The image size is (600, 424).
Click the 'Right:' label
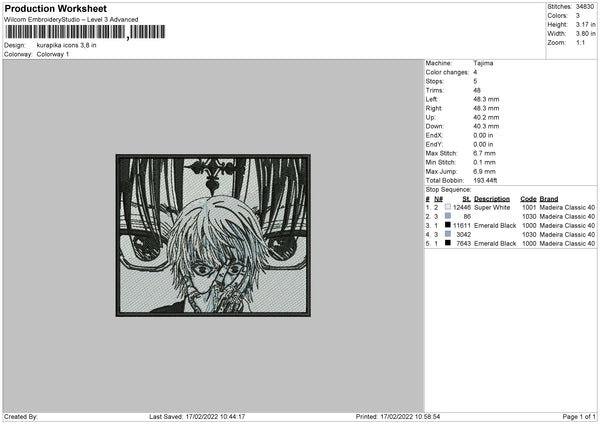point(434,108)
